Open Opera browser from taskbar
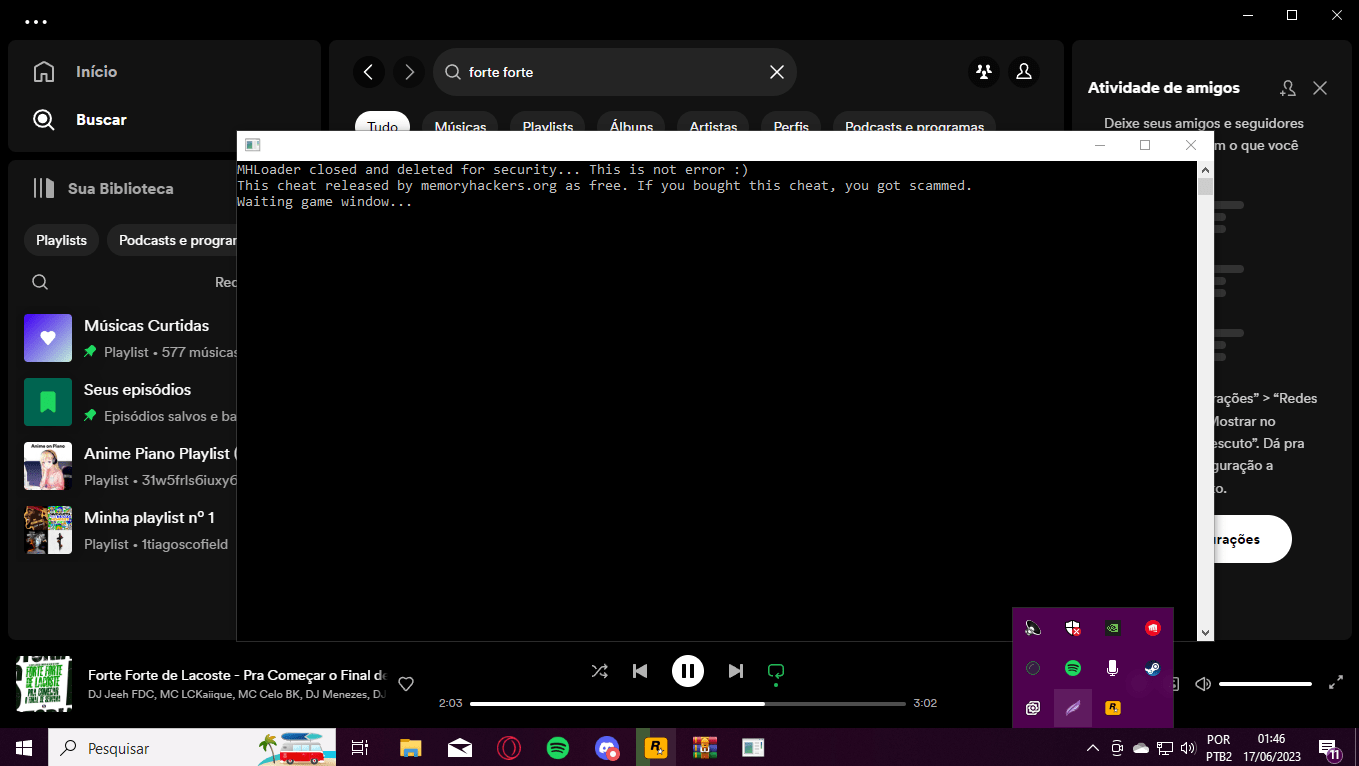1359x766 pixels. point(509,747)
